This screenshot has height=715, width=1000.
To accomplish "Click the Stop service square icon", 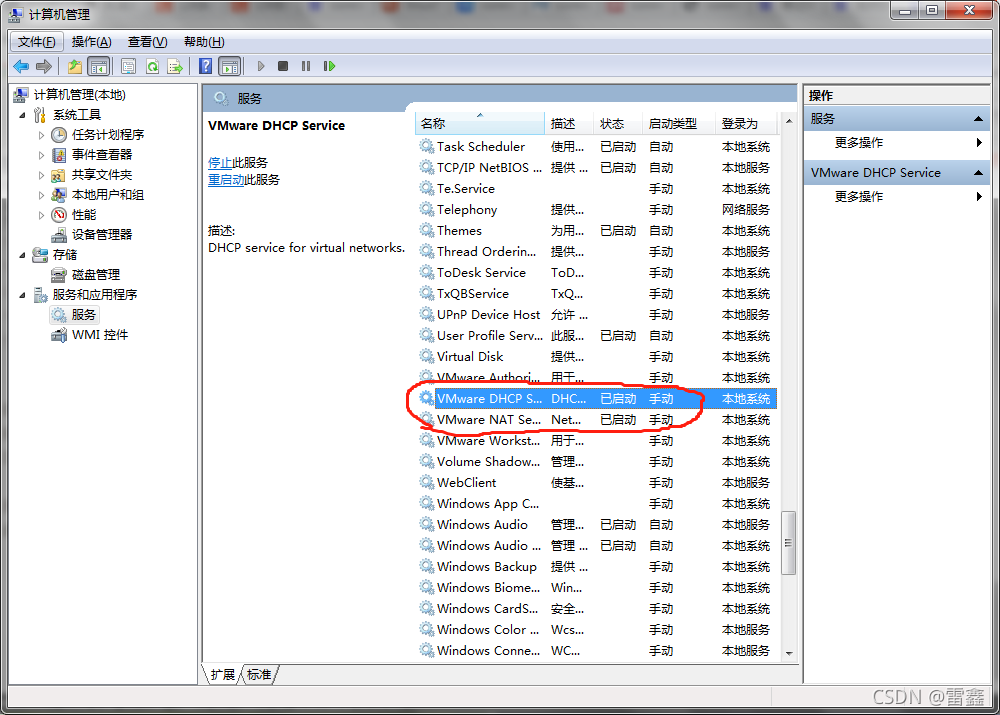I will tap(283, 66).
